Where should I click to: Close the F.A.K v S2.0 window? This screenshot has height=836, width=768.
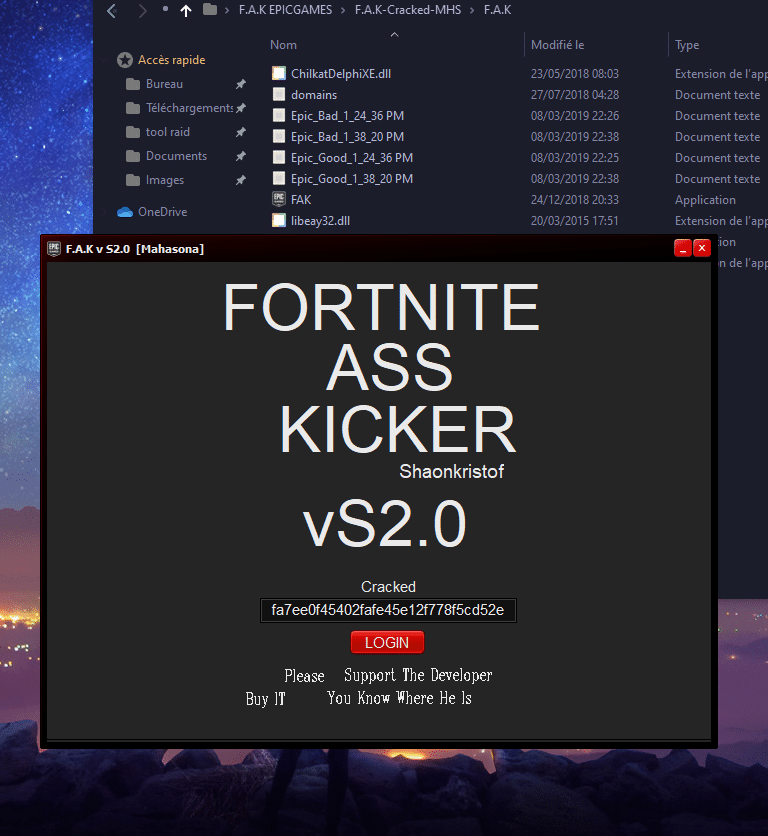702,248
